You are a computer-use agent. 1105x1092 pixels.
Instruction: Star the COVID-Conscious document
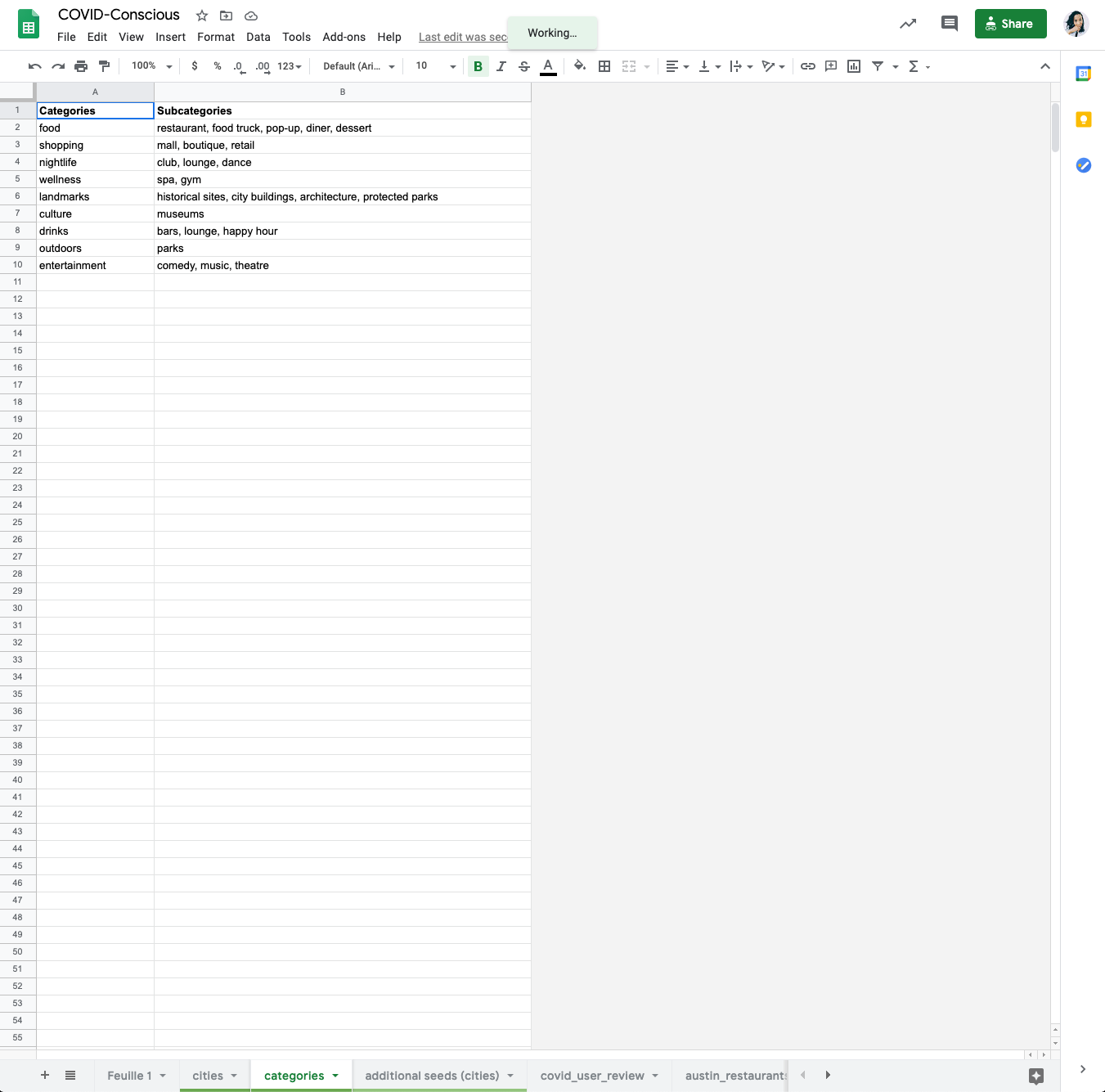(x=202, y=16)
